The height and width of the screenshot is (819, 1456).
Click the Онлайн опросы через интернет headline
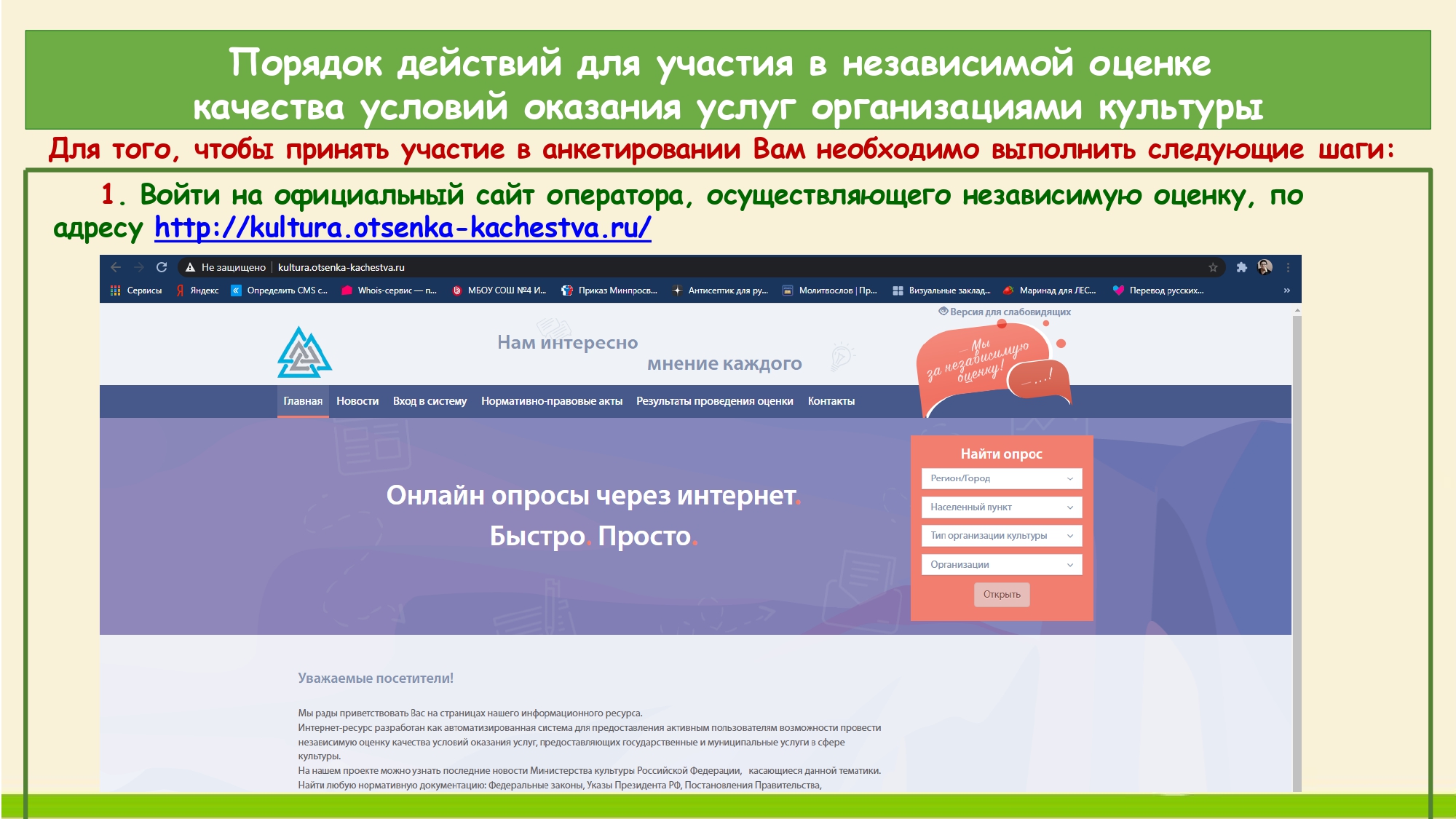pyautogui.click(x=593, y=495)
